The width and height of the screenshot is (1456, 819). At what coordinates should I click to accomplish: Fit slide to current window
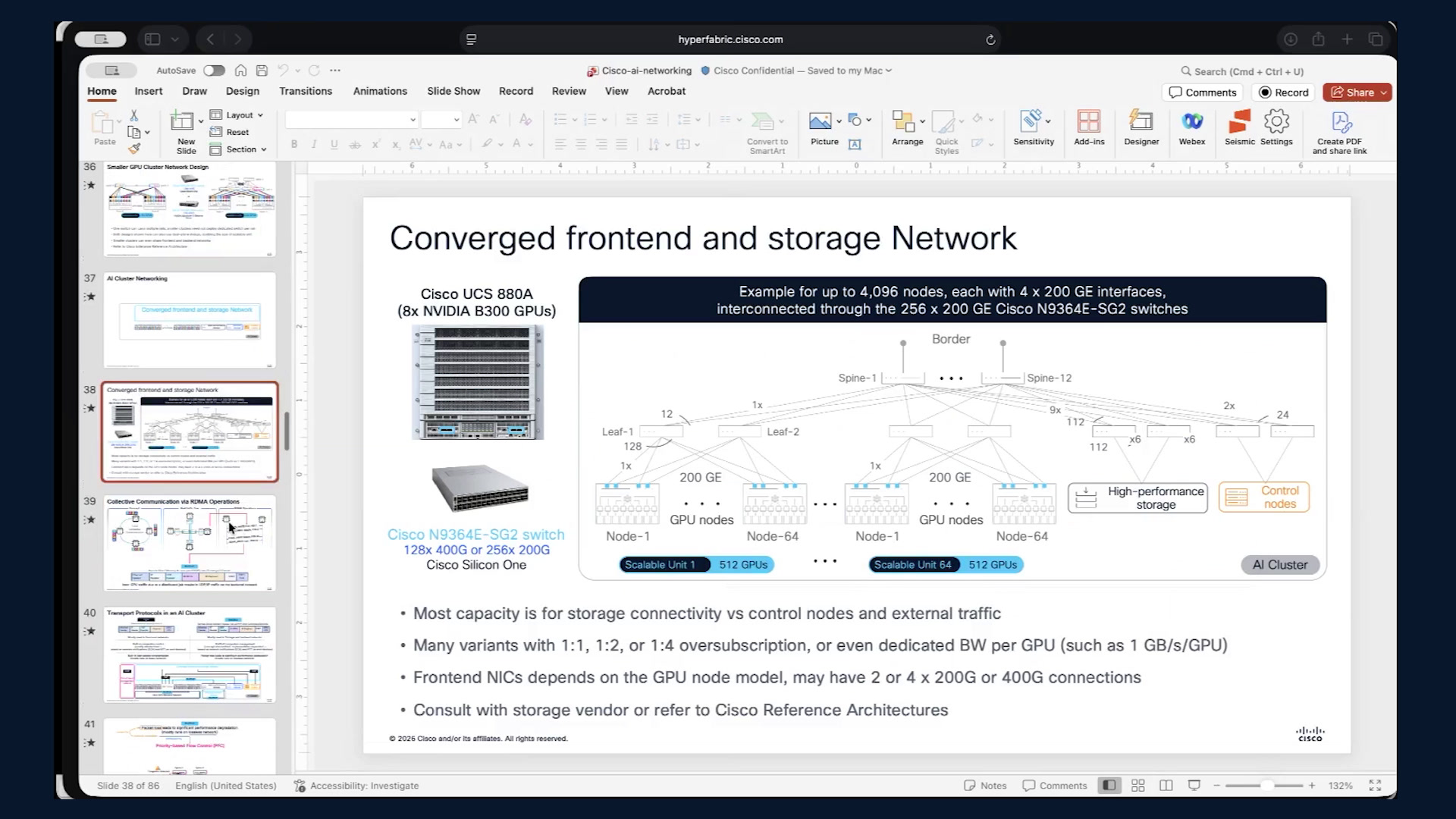point(1375,786)
